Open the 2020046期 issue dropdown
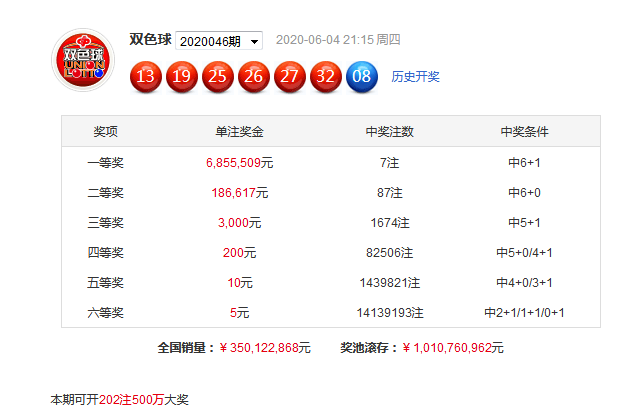This screenshot has height=417, width=637. point(219,41)
